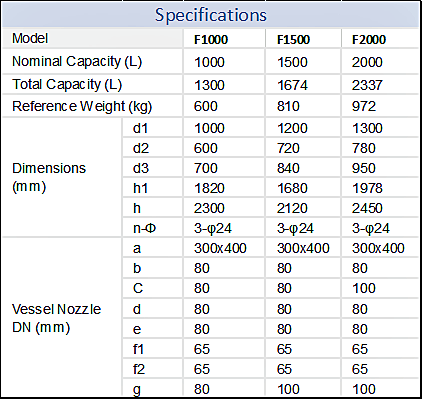Click the Dimensions (mm) group label
This screenshot has width=423, height=400.
click(x=49, y=177)
